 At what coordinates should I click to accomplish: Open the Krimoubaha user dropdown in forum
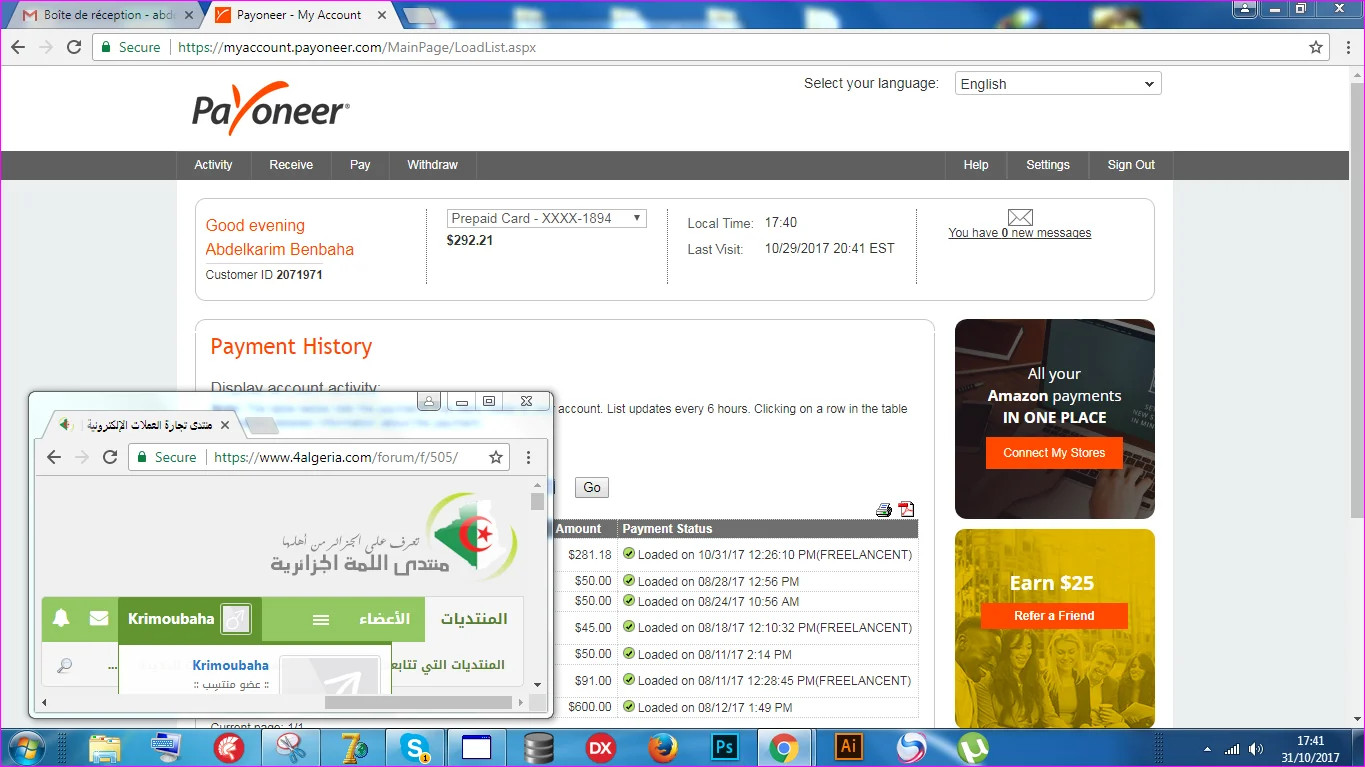click(x=189, y=620)
